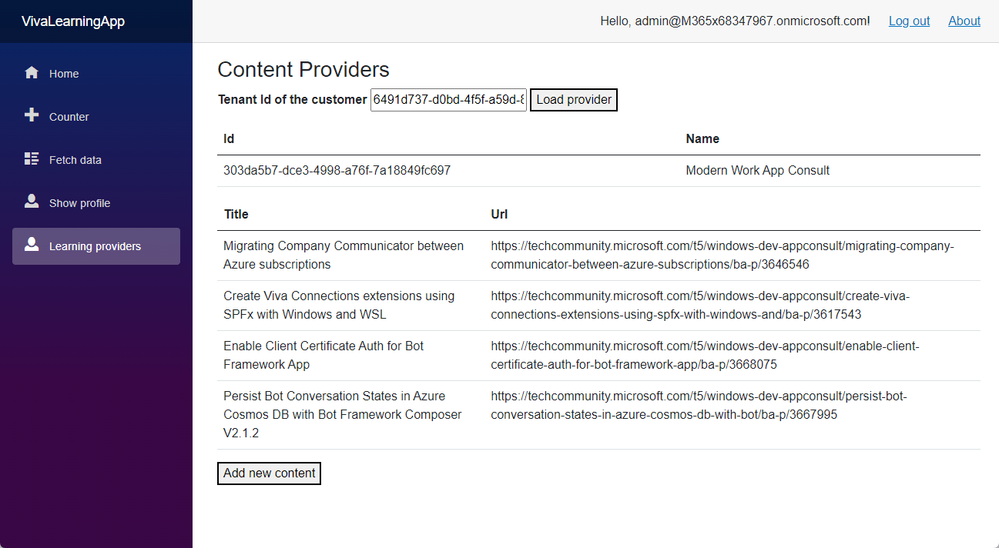
Task: Click the URL ending in ba-p/3667995
Action: click(x=699, y=405)
